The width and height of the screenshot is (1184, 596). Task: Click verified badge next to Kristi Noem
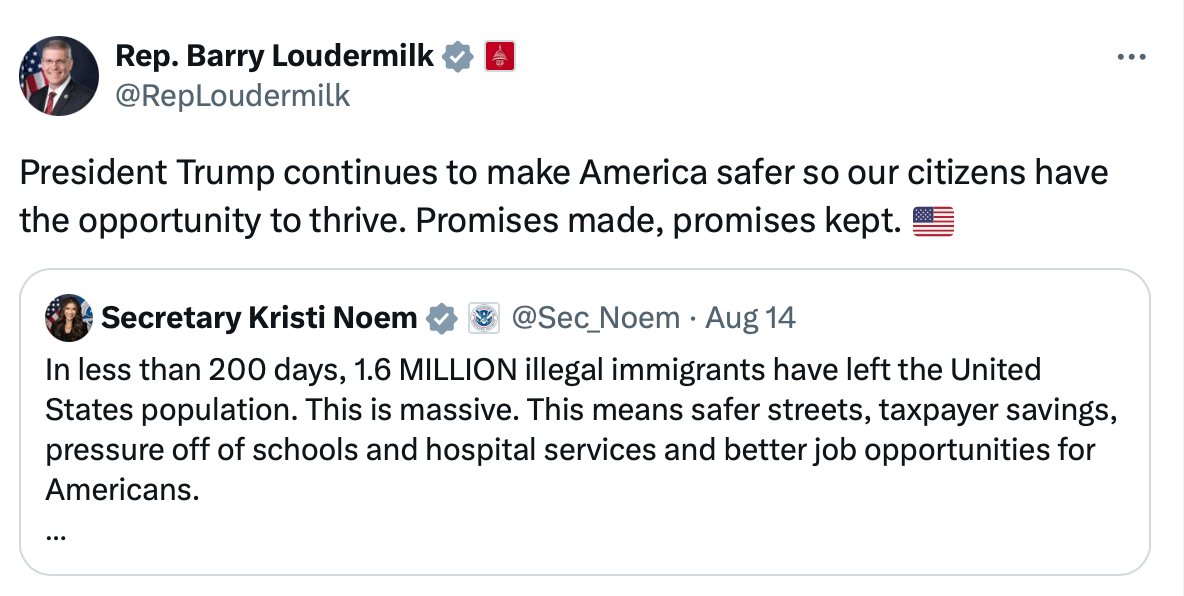tap(442, 318)
